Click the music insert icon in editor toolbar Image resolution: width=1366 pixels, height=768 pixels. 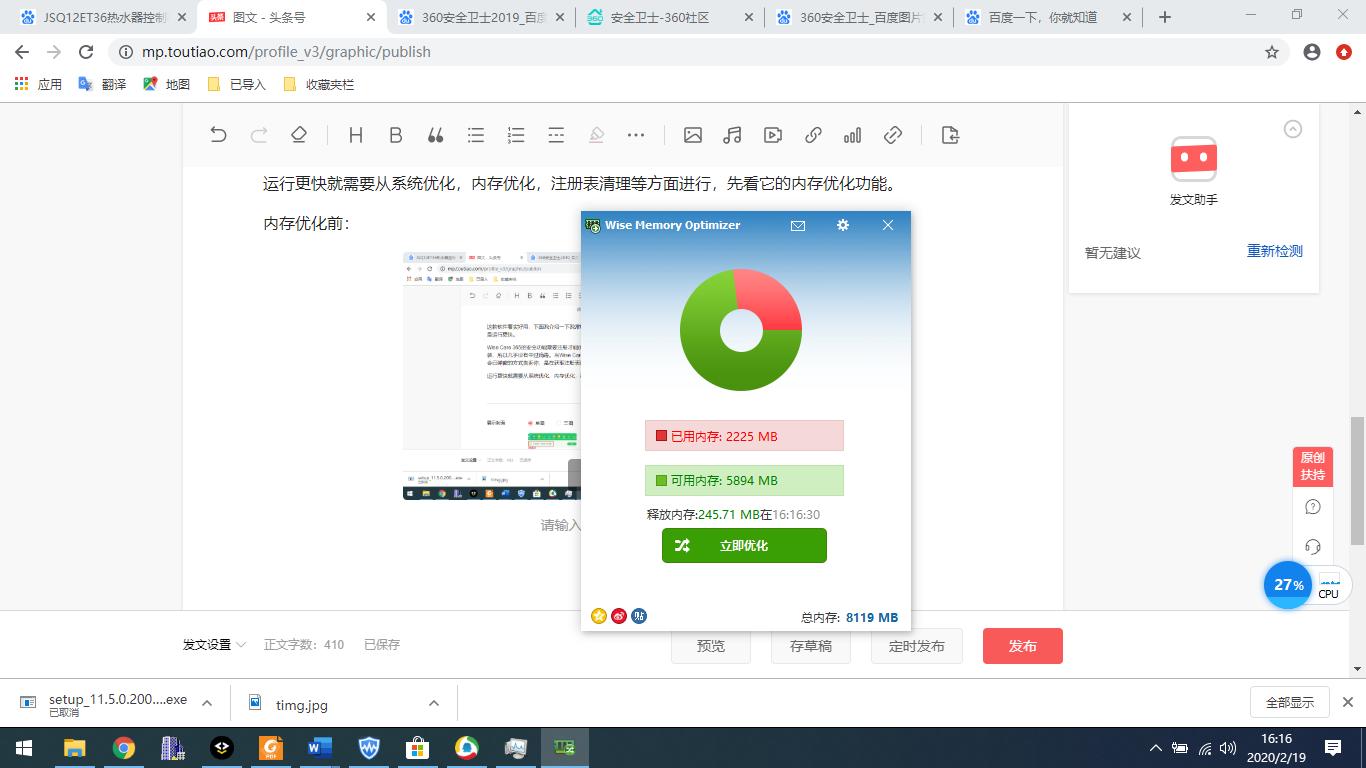tap(731, 134)
